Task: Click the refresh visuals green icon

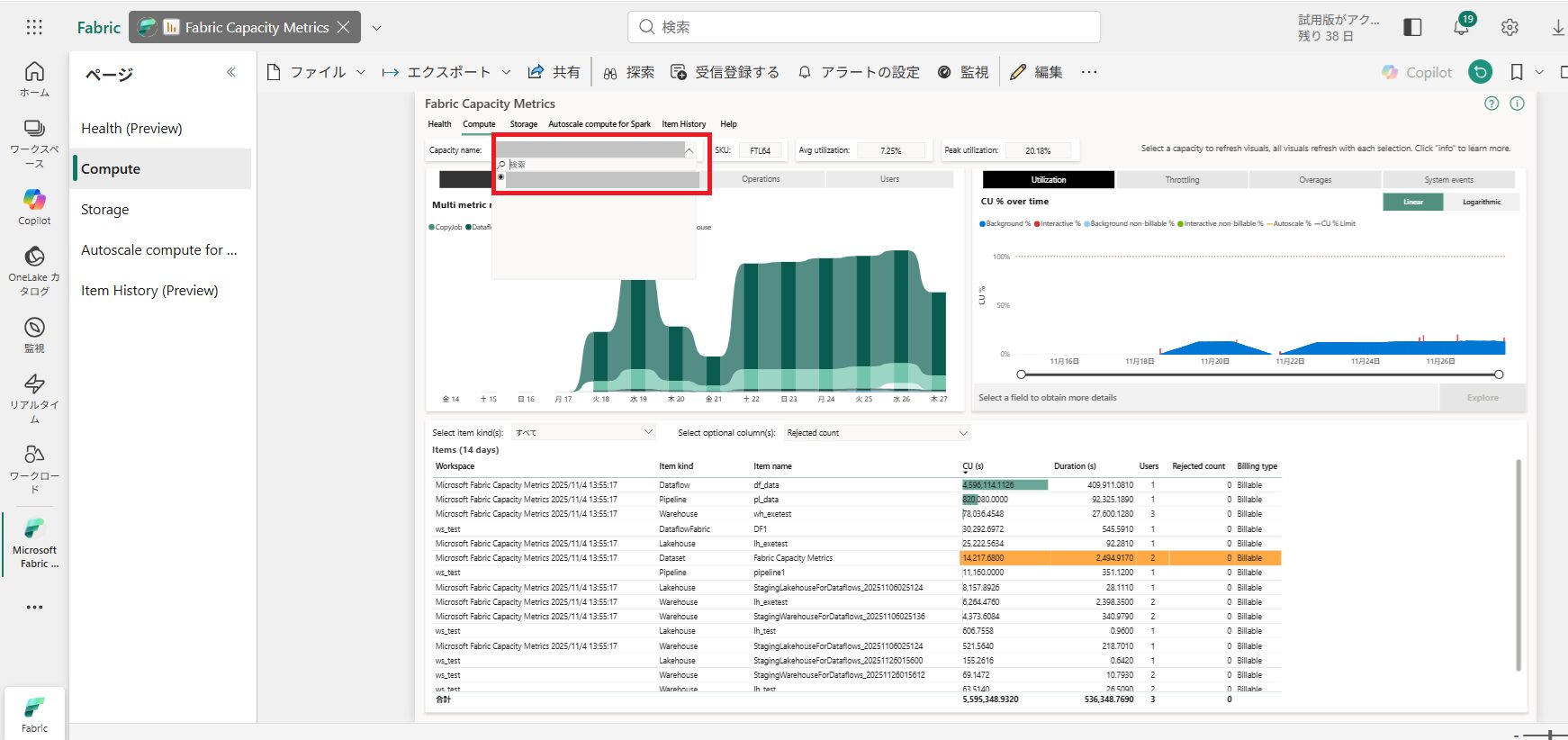Action: pos(1480,72)
